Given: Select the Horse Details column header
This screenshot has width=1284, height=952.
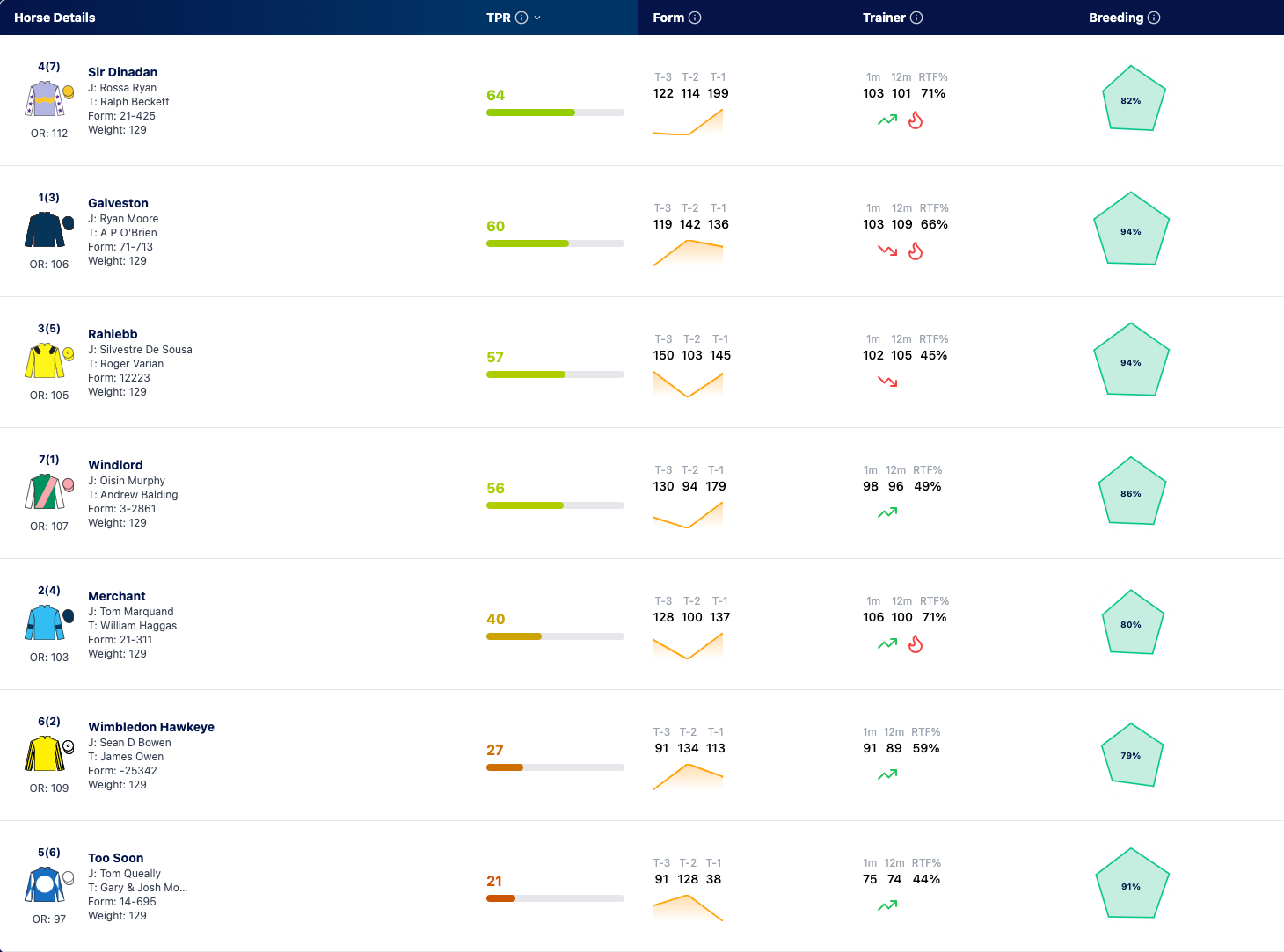Looking at the screenshot, I should tap(55, 18).
